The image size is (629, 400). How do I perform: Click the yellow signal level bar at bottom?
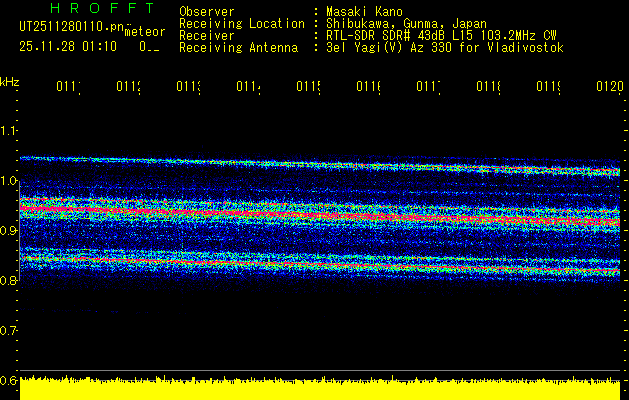pyautogui.click(x=320, y=389)
